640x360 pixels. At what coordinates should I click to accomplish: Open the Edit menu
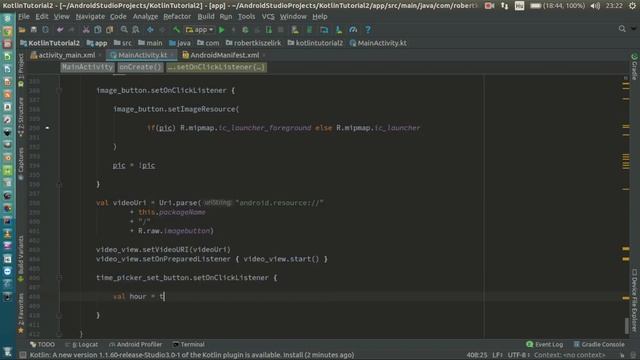click(42, 17)
